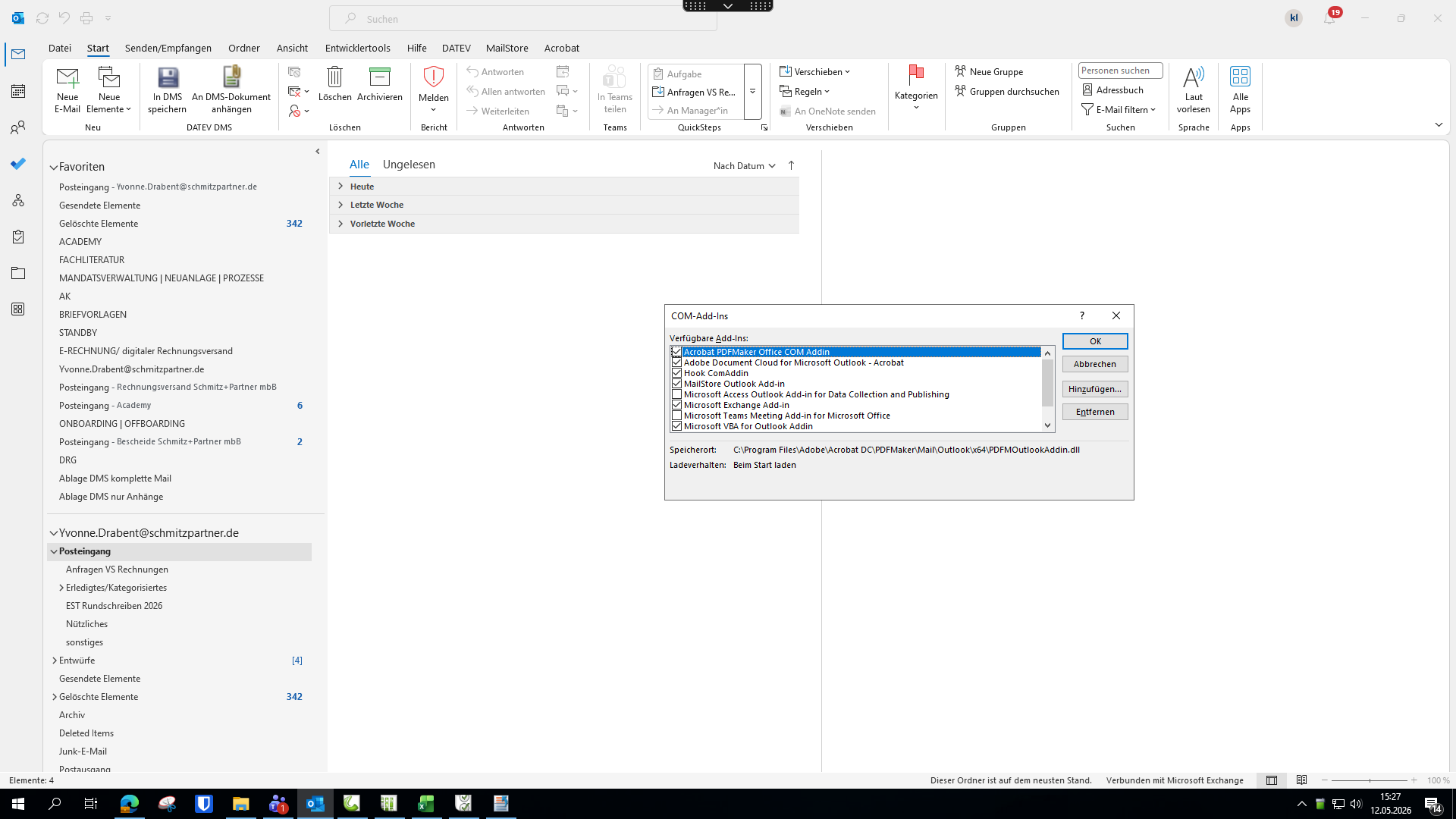Open the MailStore ribbon tab

pyautogui.click(x=507, y=48)
